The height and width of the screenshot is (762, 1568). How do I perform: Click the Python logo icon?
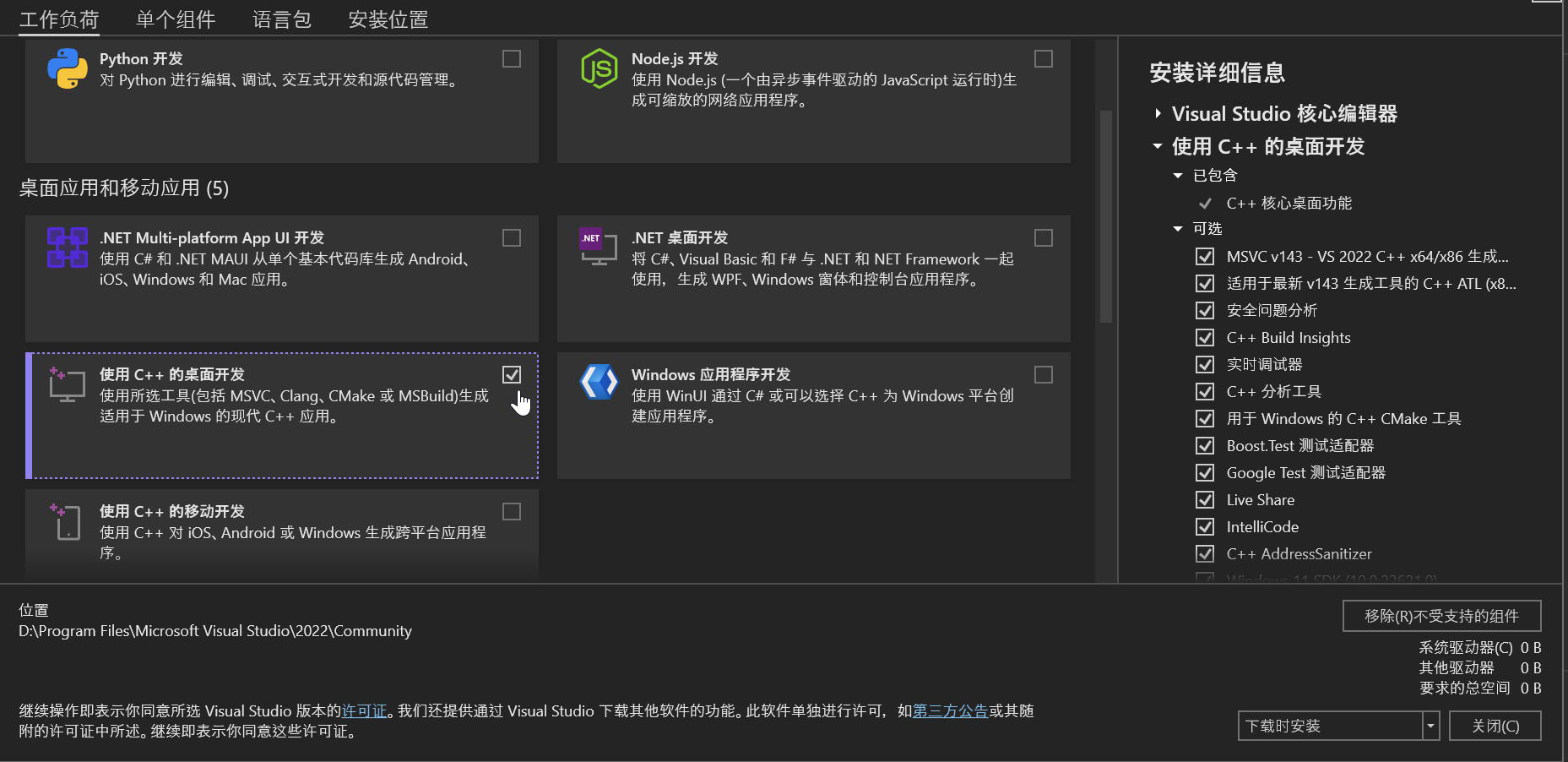click(x=68, y=68)
